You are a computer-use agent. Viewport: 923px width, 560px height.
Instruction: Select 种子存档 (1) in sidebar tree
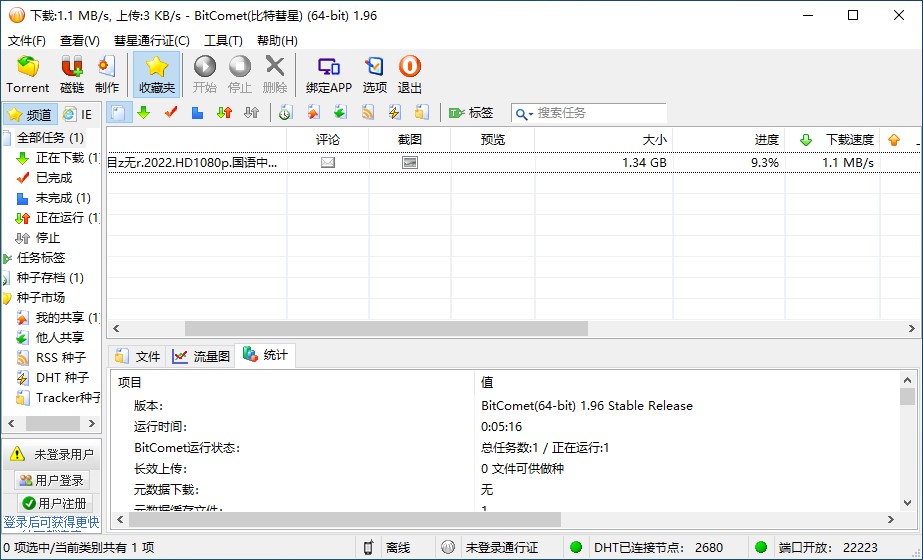click(50, 277)
